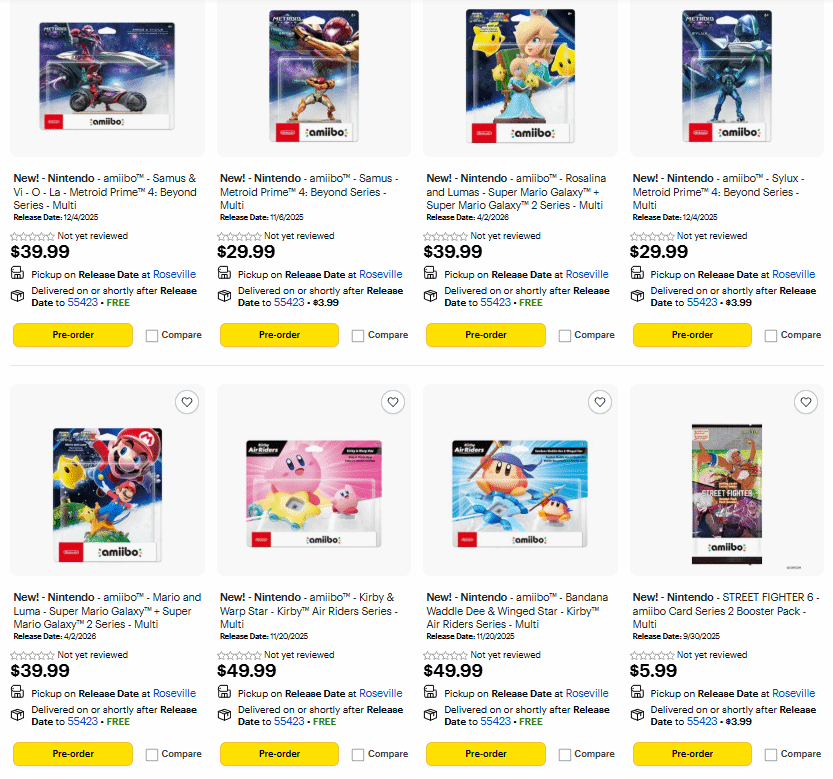The height and width of the screenshot is (779, 833).
Task: Tick Compare box for Rosalina and Lumas
Action: (x=565, y=336)
